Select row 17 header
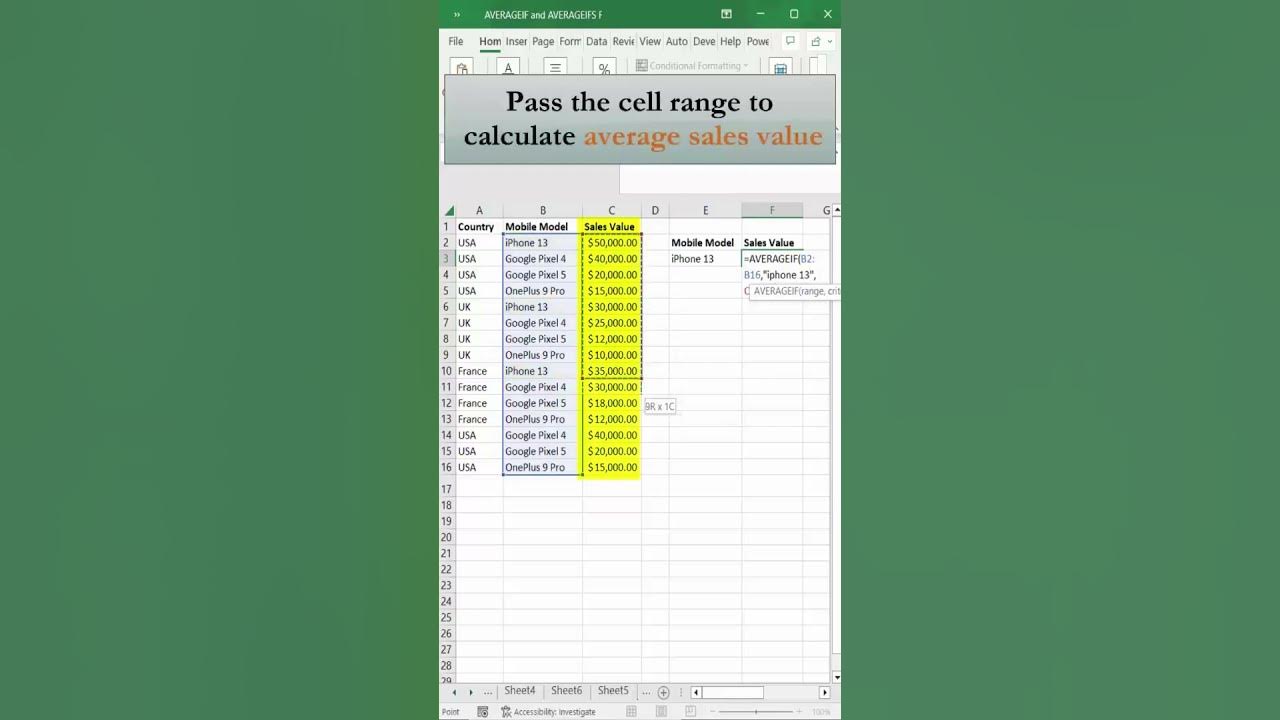This screenshot has width=1280, height=720. (447, 489)
